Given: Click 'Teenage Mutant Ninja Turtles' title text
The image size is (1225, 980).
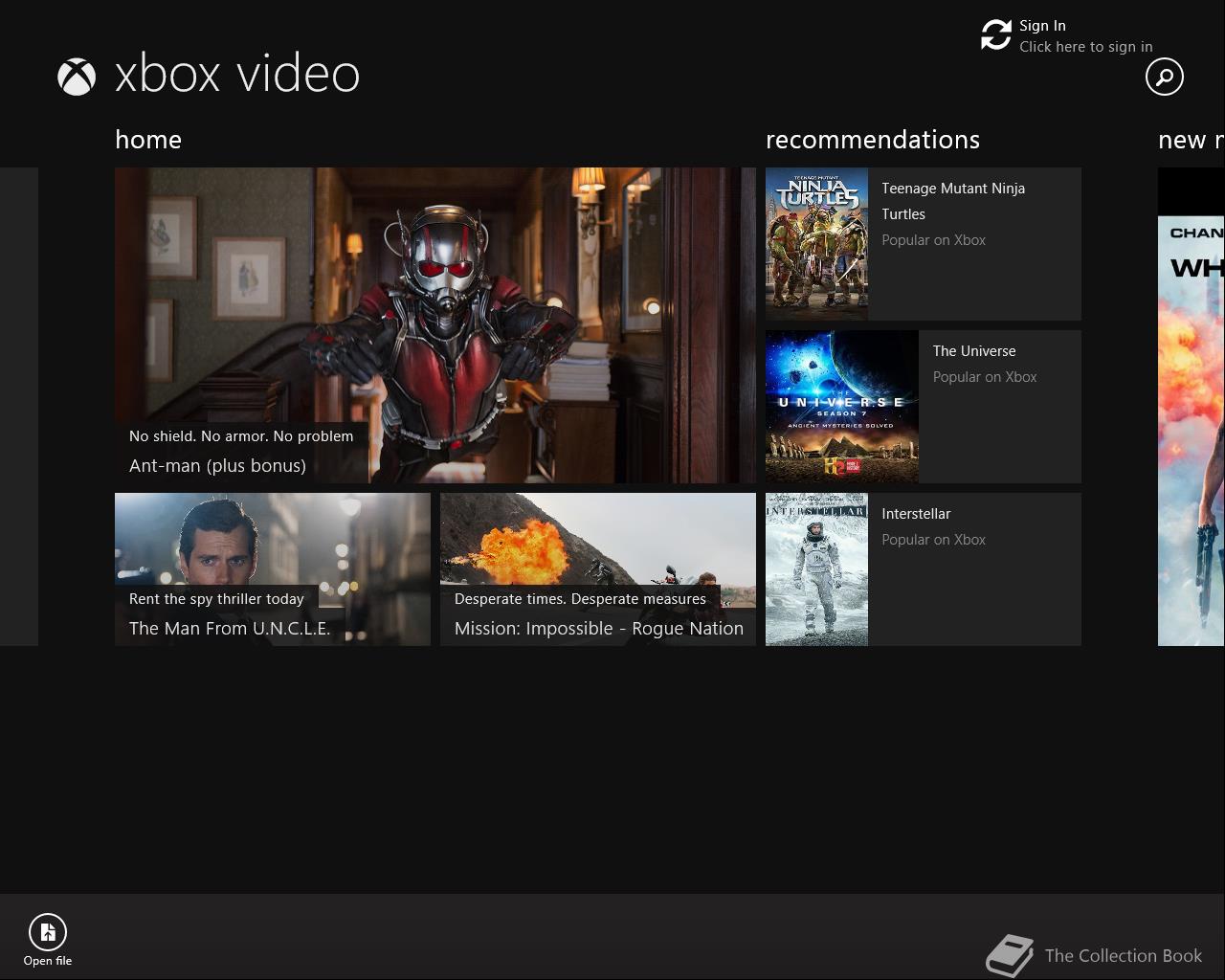Looking at the screenshot, I should coord(953,201).
